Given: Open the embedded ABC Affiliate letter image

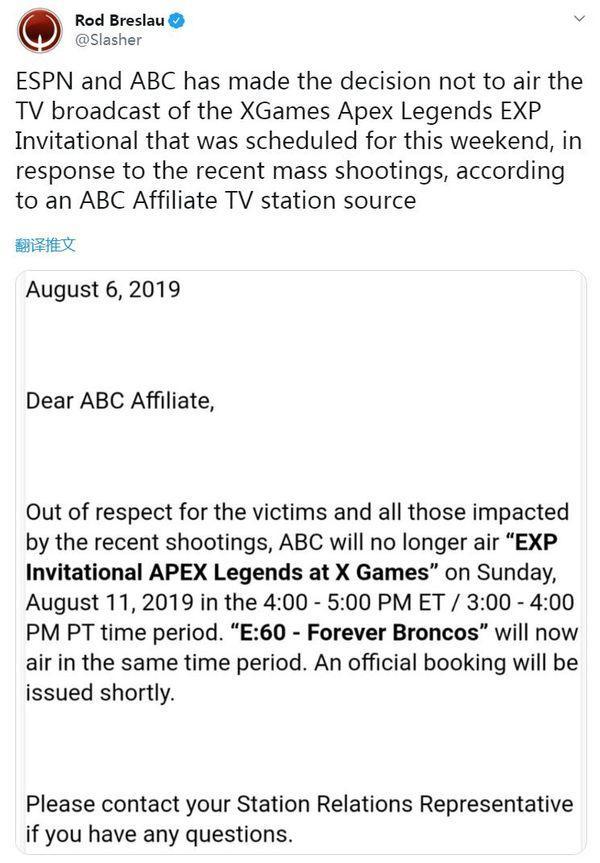Looking at the screenshot, I should 302,562.
